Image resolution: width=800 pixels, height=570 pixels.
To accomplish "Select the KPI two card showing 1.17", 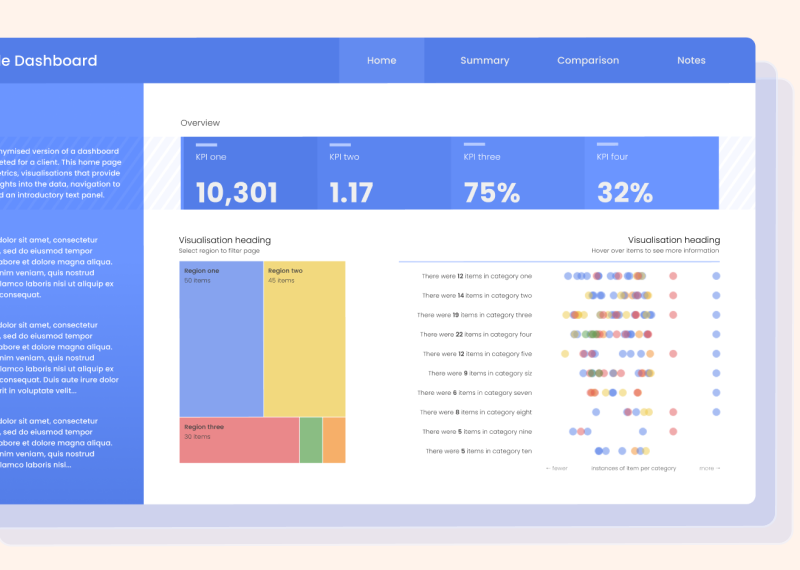I will pos(384,173).
